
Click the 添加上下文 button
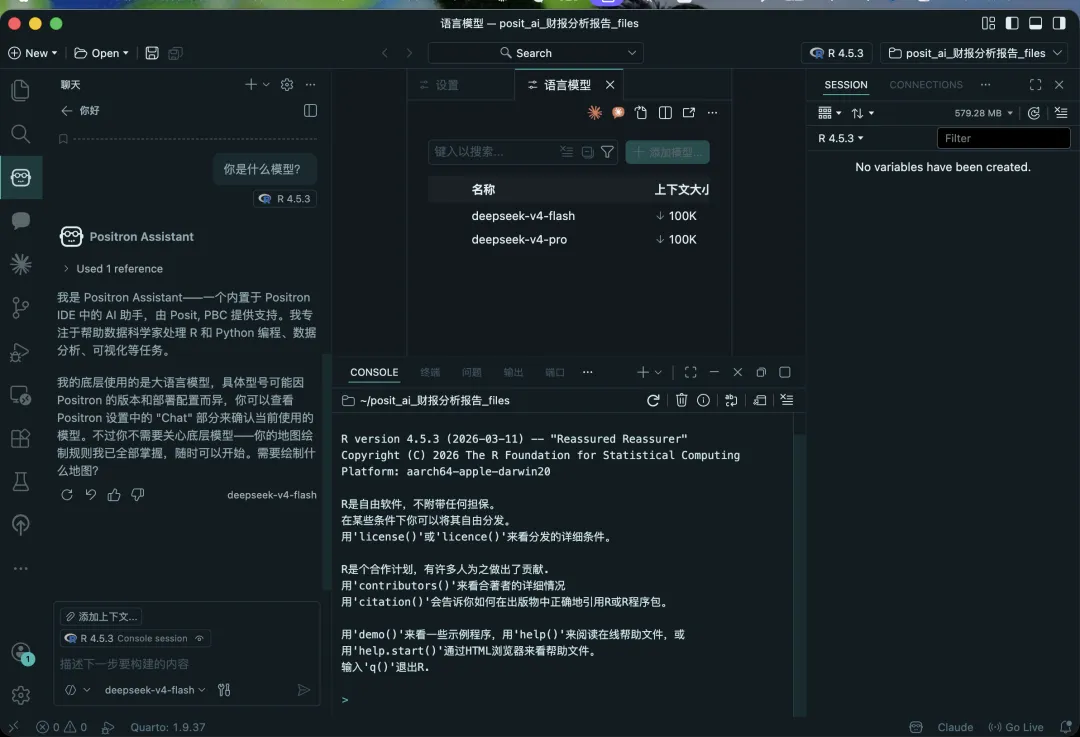(x=102, y=616)
